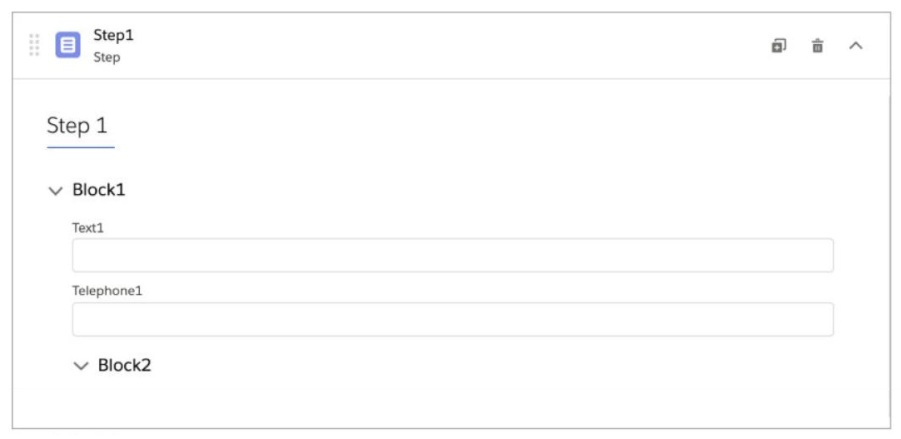Click the drag handle beside Step1

[x=34, y=45]
